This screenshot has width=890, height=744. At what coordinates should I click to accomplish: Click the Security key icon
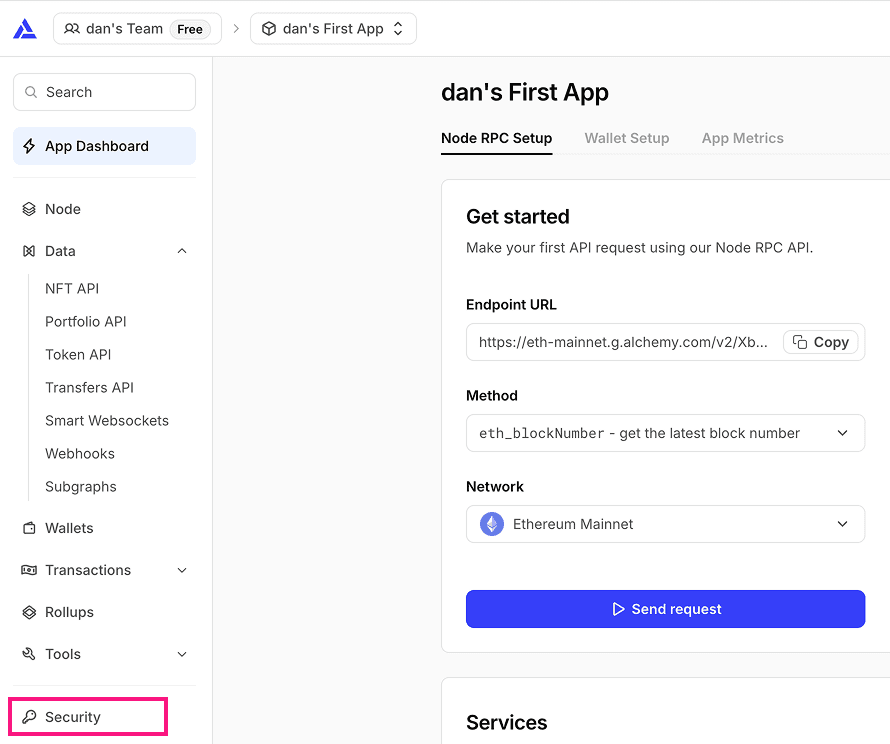click(29, 717)
